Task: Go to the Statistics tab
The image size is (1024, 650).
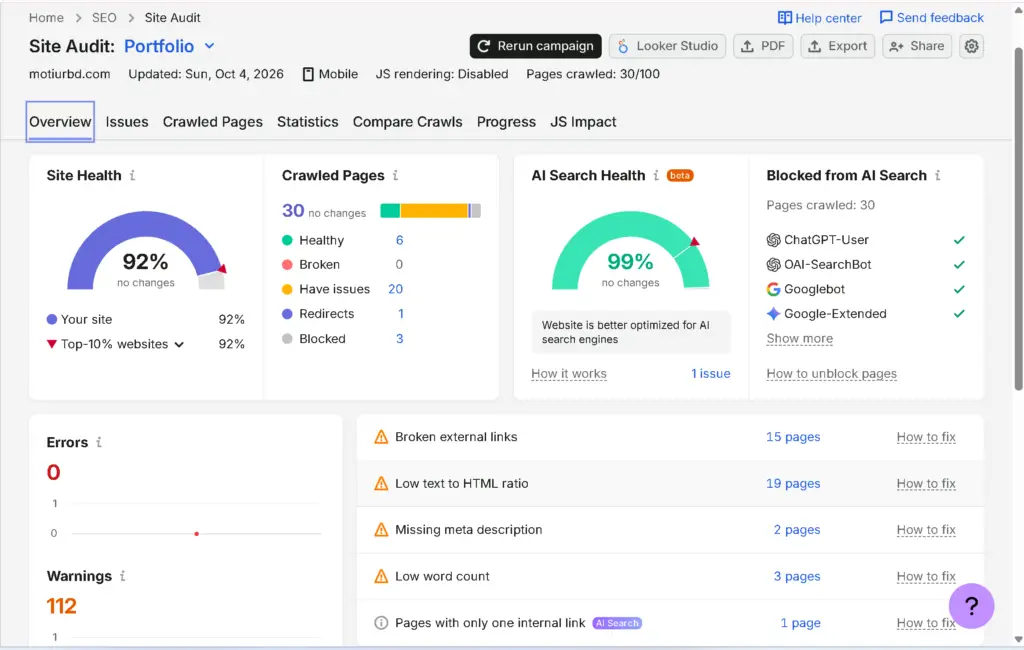Action: pyautogui.click(x=308, y=122)
